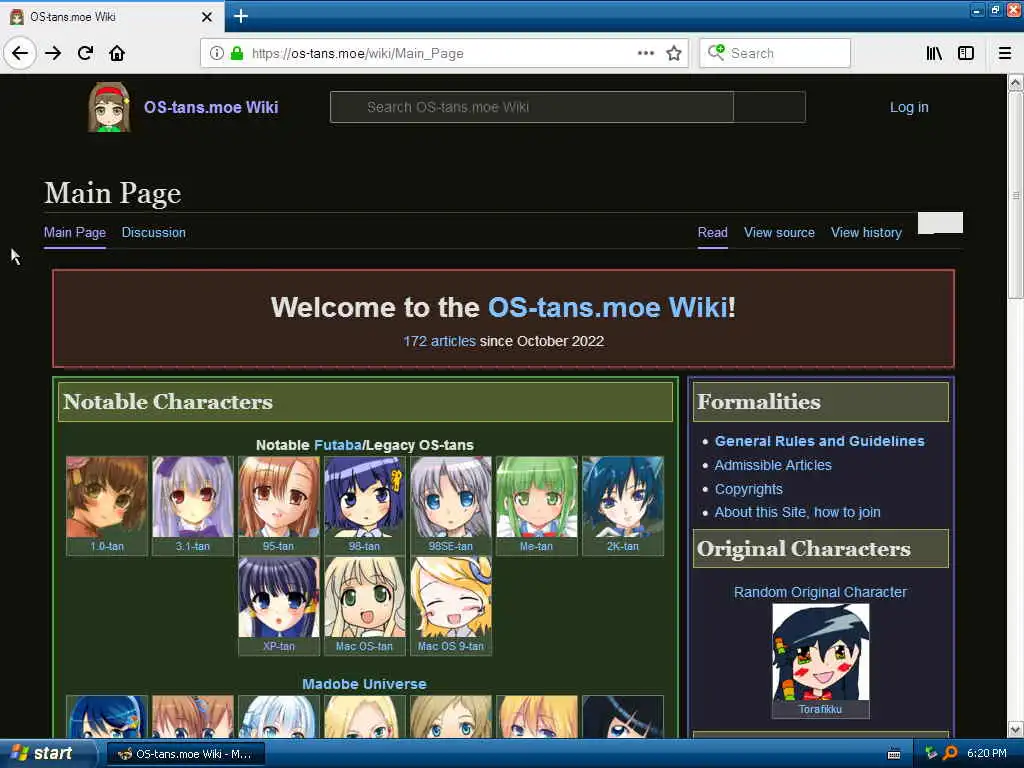The width and height of the screenshot is (1024, 768).
Task: Open the Mac OS-tan character portrait
Action: [364, 597]
